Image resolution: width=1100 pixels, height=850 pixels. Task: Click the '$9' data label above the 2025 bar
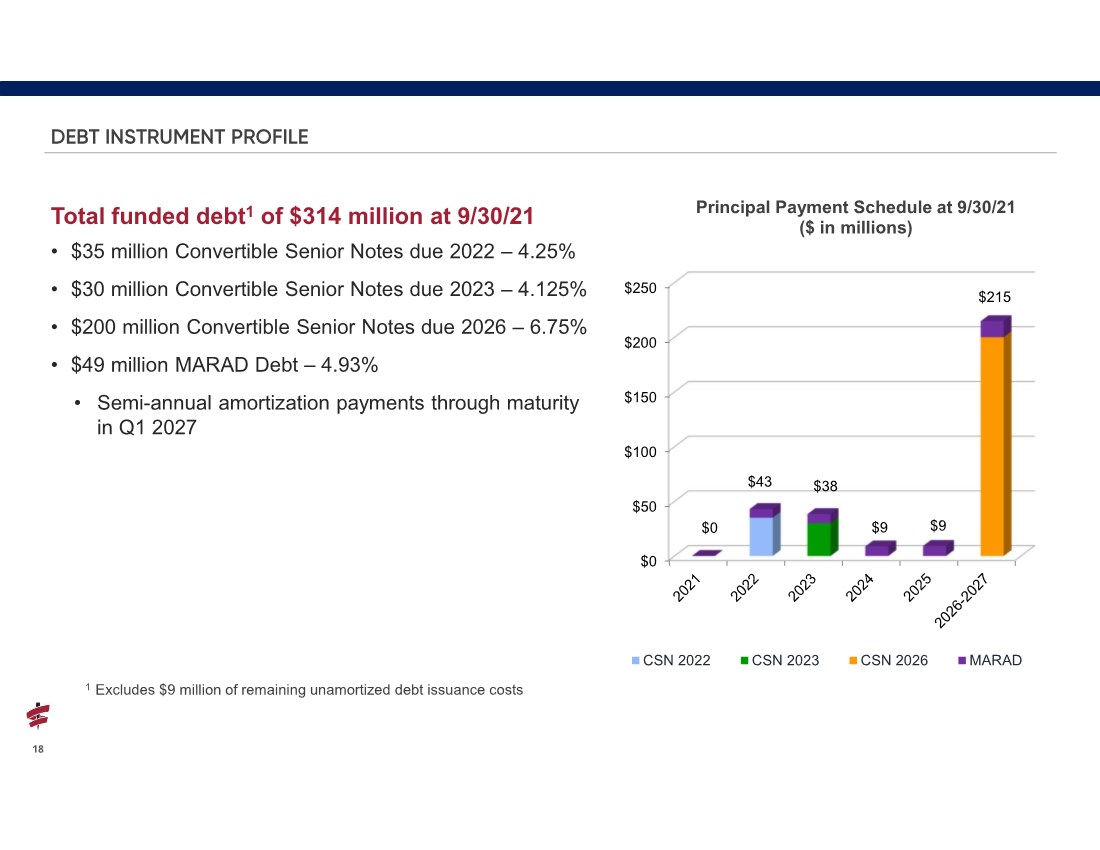tap(938, 526)
